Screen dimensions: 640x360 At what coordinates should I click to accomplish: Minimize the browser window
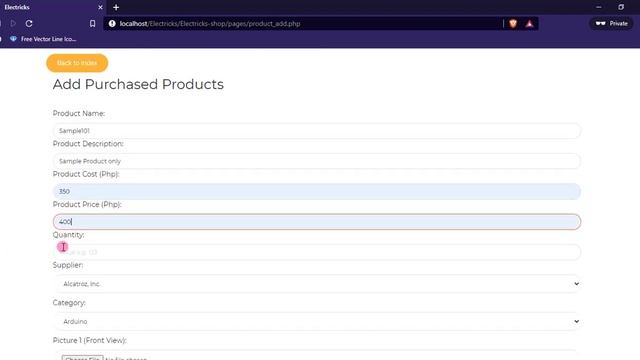click(x=598, y=7)
